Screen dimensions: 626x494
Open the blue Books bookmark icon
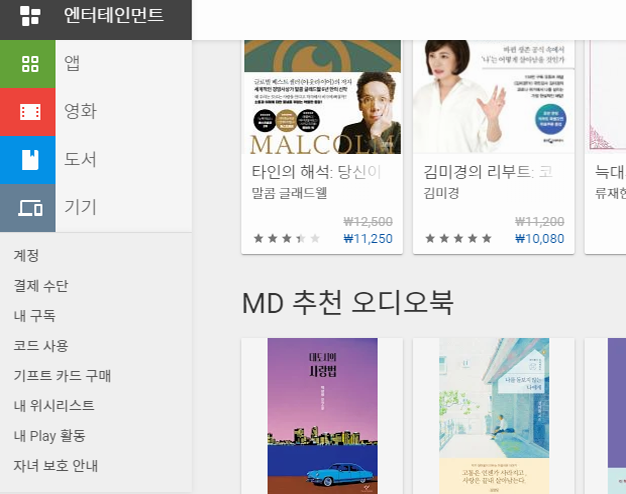[30, 160]
